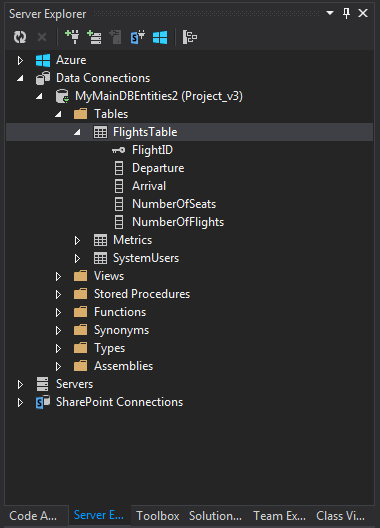Click Connect to Database icon
This screenshot has width=380, height=528.
click(72, 37)
